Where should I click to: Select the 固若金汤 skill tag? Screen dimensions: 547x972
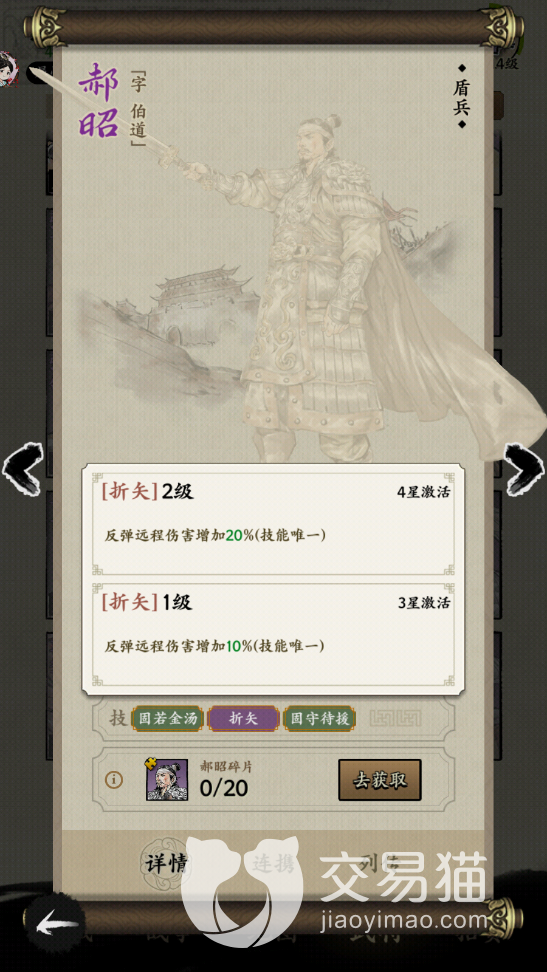point(167,718)
